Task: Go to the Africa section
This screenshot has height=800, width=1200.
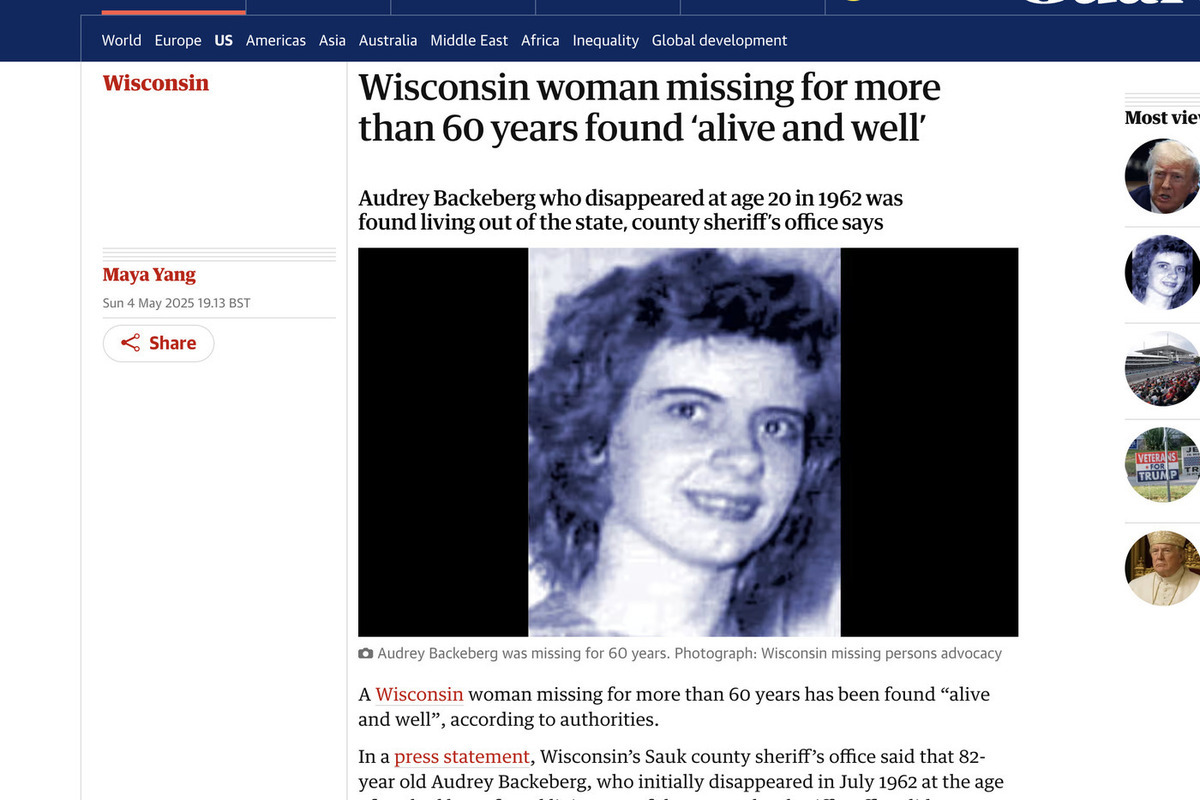Action: pos(540,40)
